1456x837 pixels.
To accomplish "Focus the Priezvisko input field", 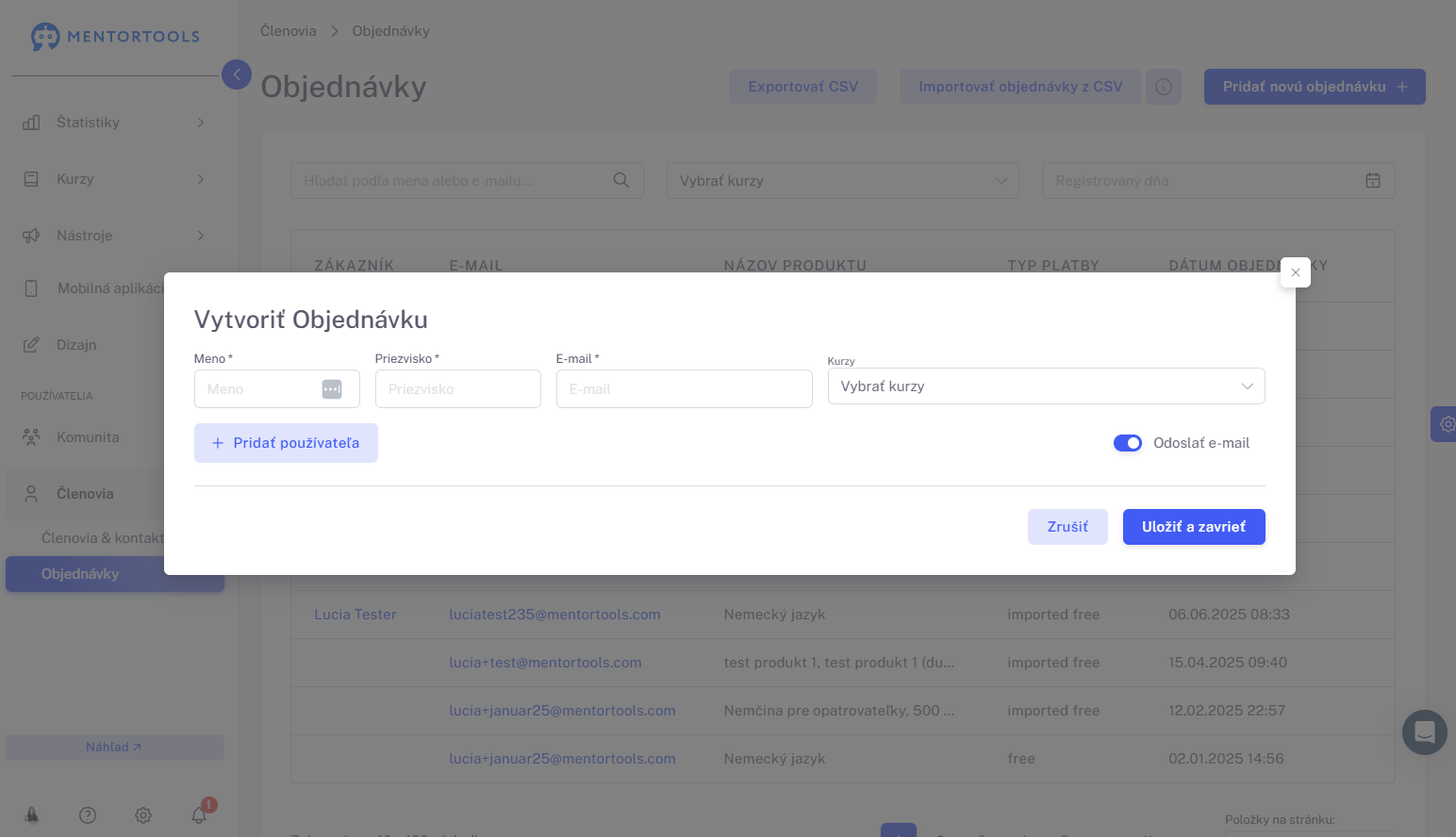I will [x=457, y=389].
